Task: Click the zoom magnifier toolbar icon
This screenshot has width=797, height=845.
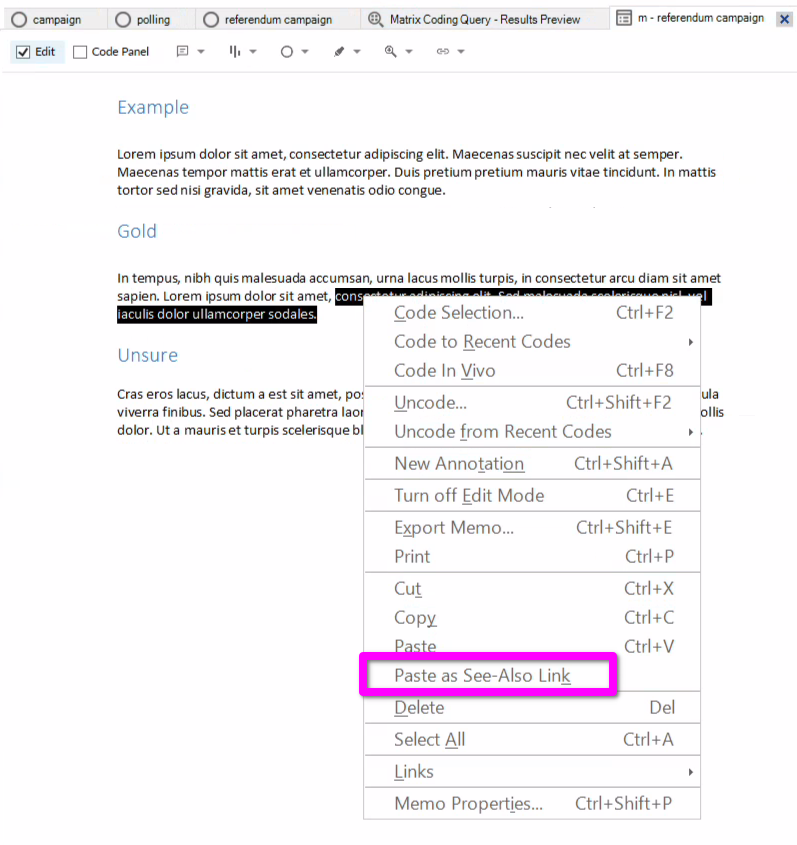Action: (x=391, y=52)
